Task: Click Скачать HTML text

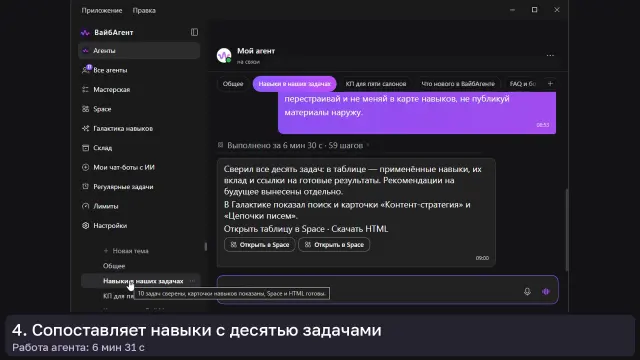Action: point(360,229)
